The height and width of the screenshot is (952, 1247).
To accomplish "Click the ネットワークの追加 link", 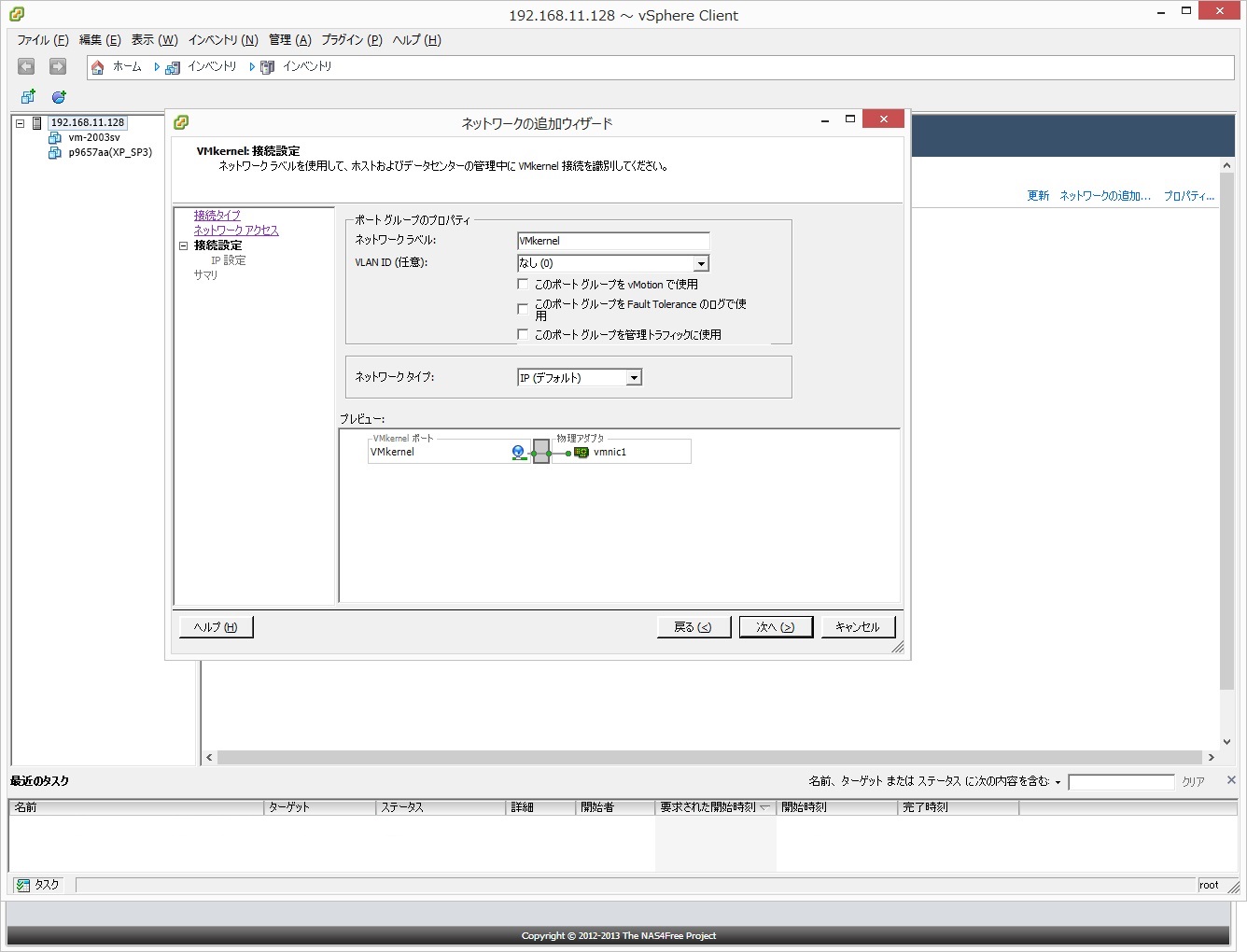I will (x=1105, y=196).
